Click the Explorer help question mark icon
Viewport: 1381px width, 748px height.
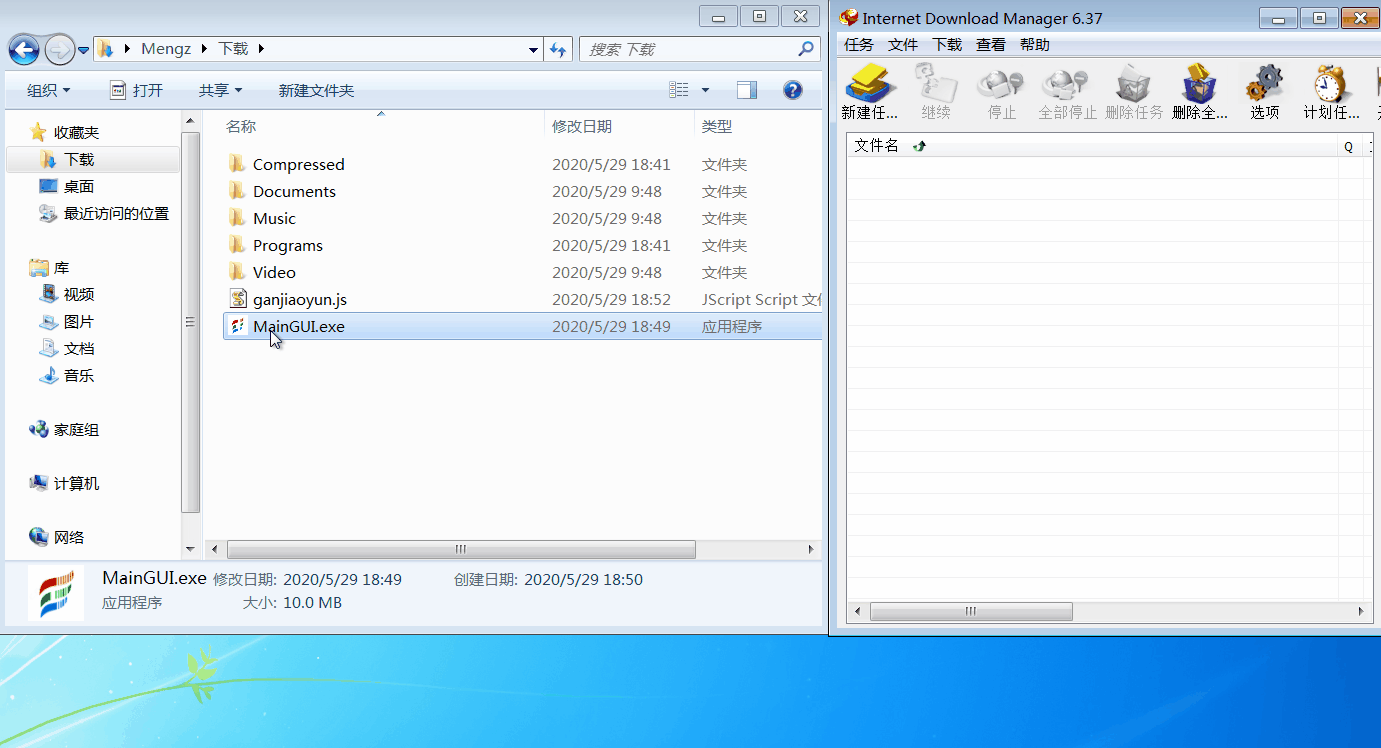coord(793,90)
